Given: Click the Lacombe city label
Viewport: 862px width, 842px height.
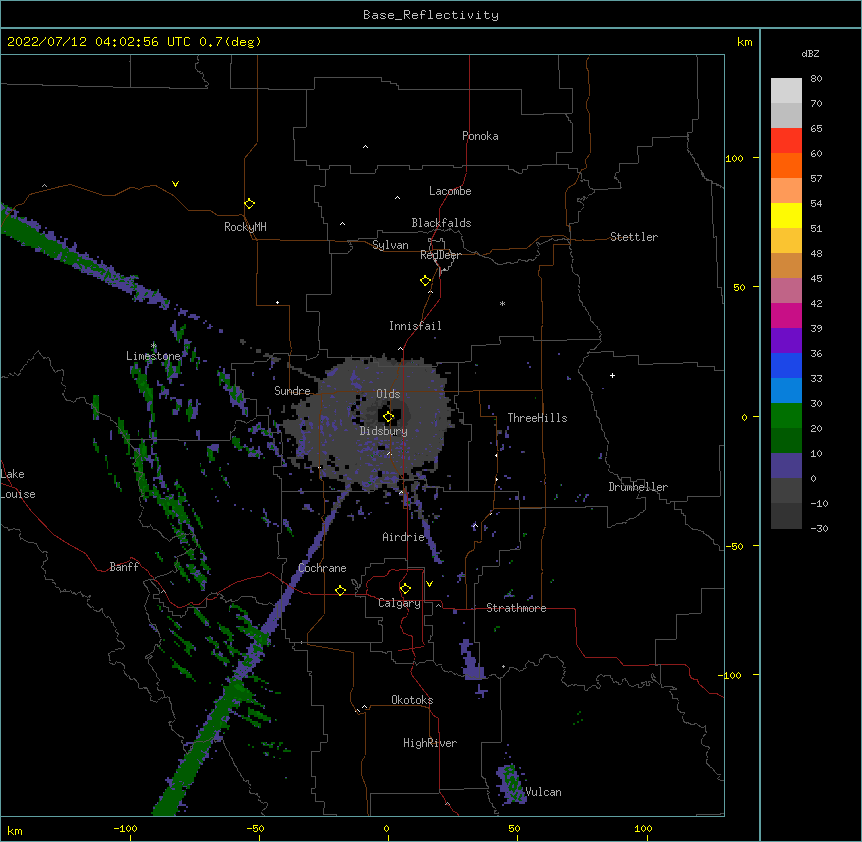Looking at the screenshot, I should pyautogui.click(x=450, y=191).
